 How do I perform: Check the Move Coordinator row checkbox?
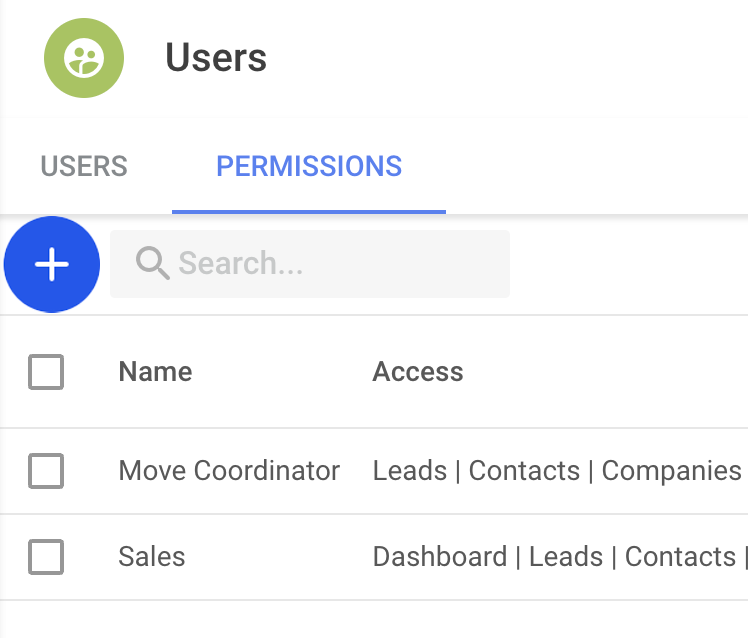coord(46,471)
